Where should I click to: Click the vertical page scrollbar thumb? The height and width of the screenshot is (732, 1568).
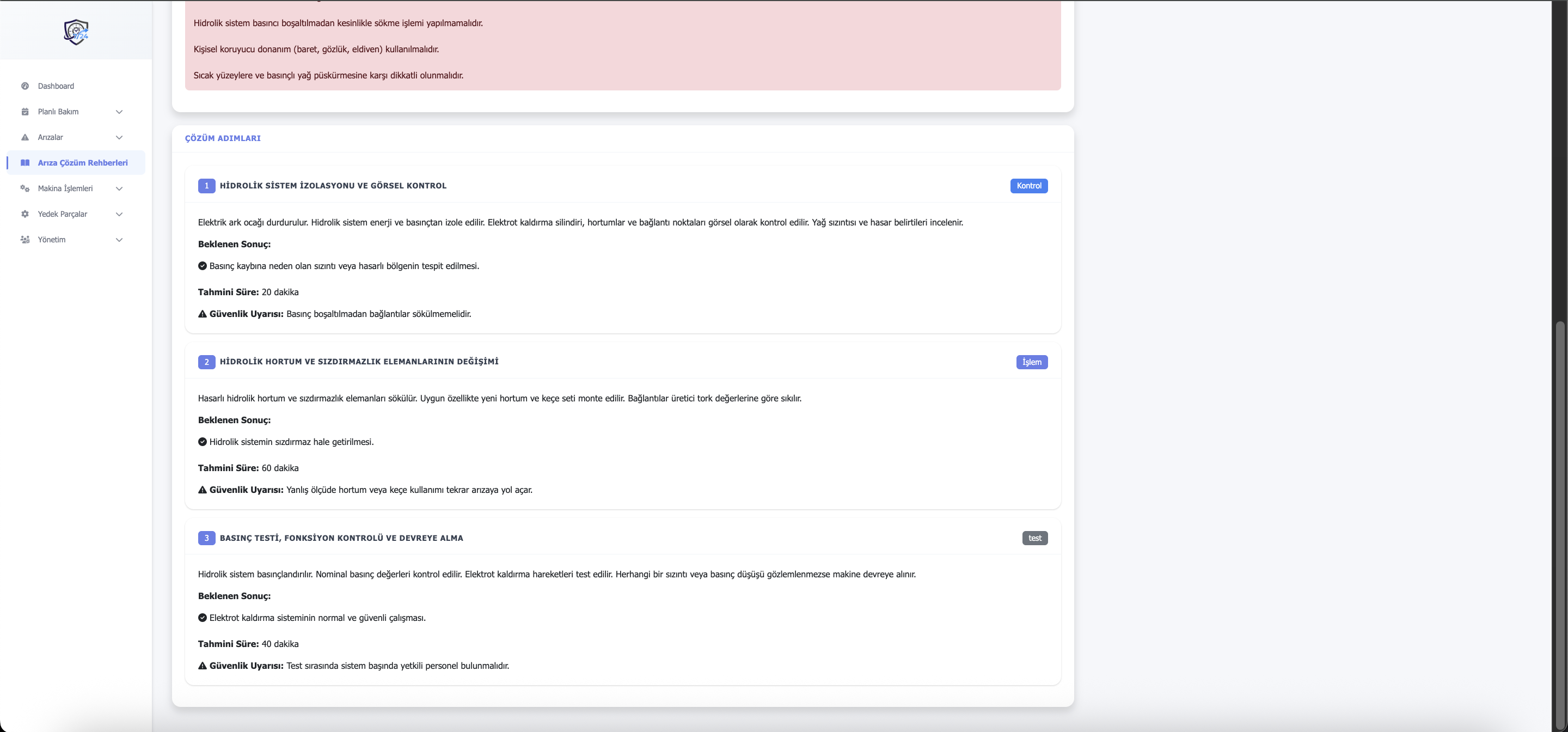pyautogui.click(x=1559, y=524)
